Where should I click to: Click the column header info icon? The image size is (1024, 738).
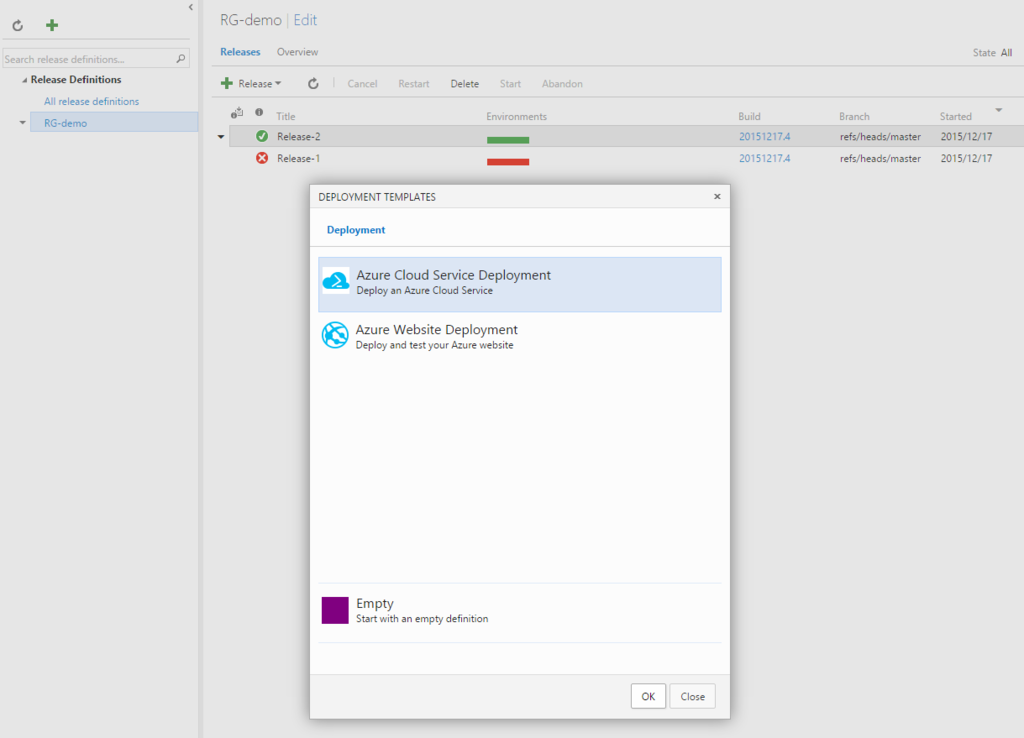(259, 112)
